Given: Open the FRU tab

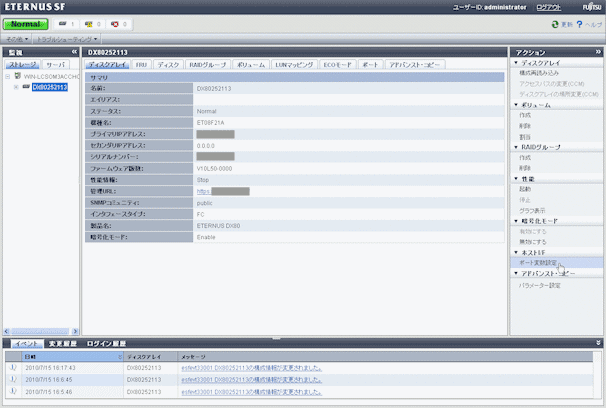Looking at the screenshot, I should pyautogui.click(x=141, y=65).
